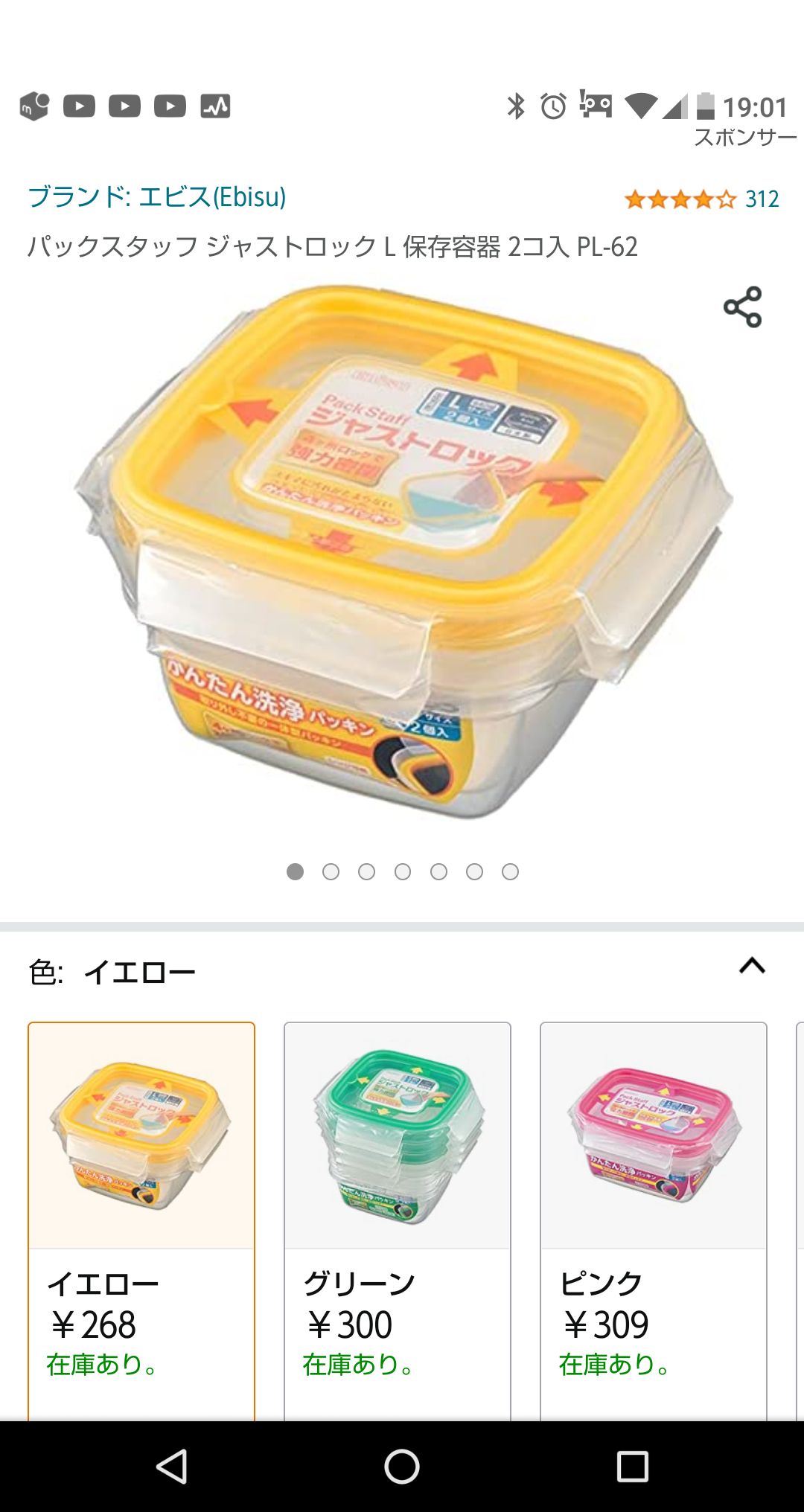Tap the alarm clock status icon
Image resolution: width=804 pixels, height=1512 pixels.
coord(553,106)
